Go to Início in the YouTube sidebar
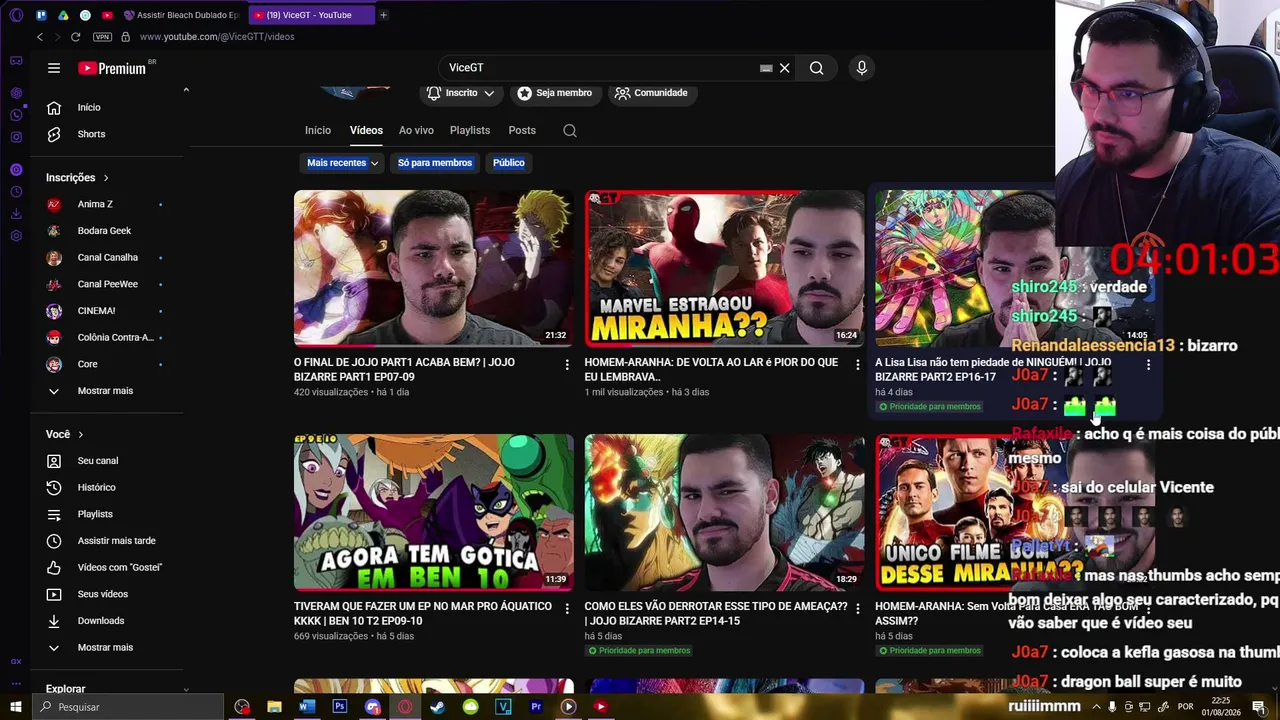Viewport: 1280px width, 720px height. tap(107, 108)
